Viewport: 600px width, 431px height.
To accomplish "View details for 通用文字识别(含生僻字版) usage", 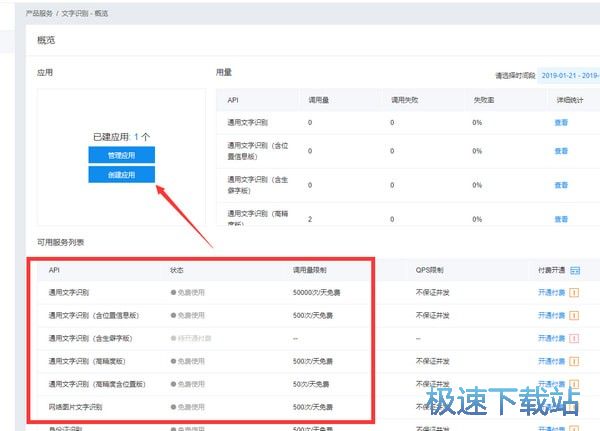I will (561, 185).
